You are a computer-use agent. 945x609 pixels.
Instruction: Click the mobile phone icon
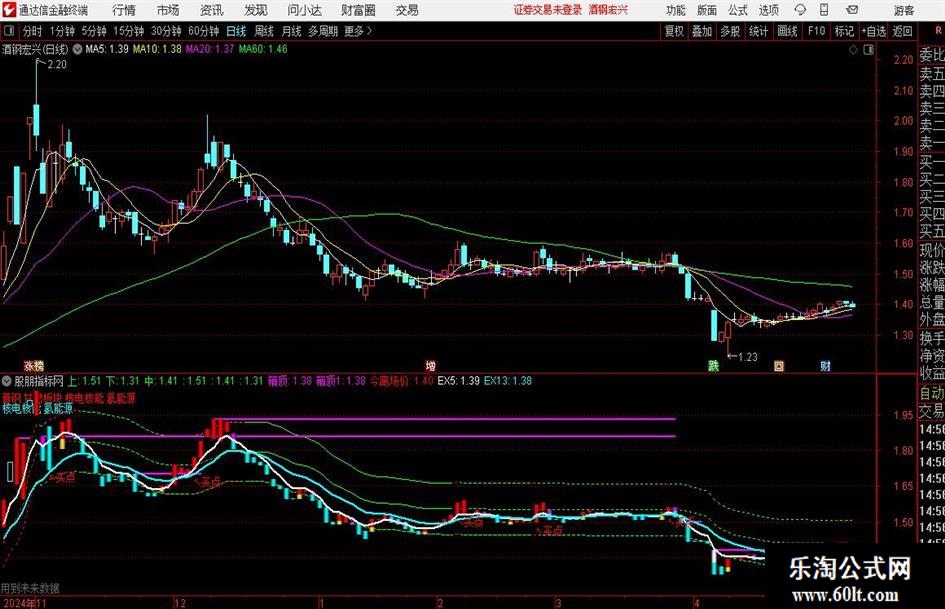(x=824, y=10)
